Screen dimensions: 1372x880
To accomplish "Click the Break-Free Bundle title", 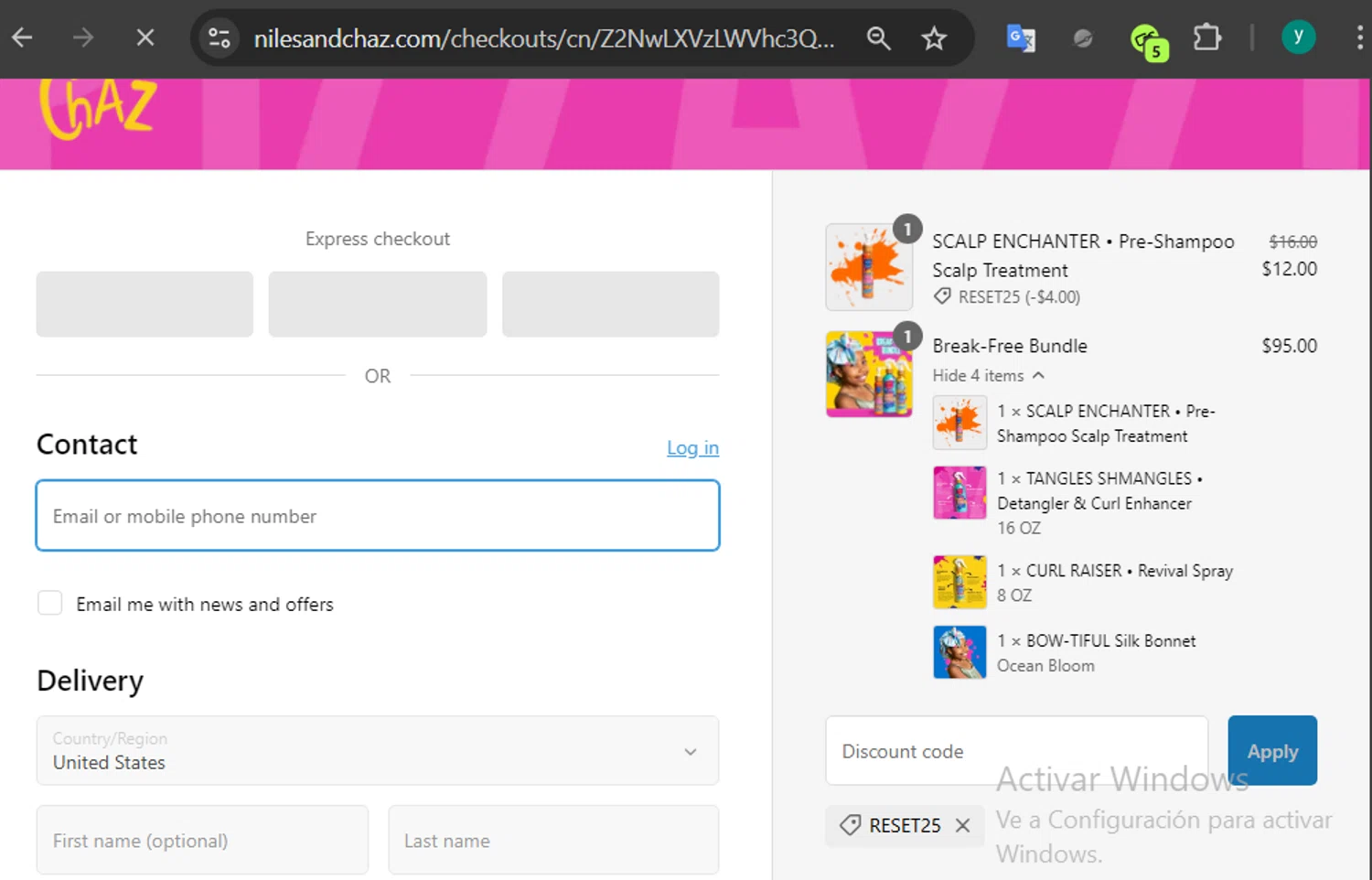I will (1010, 346).
